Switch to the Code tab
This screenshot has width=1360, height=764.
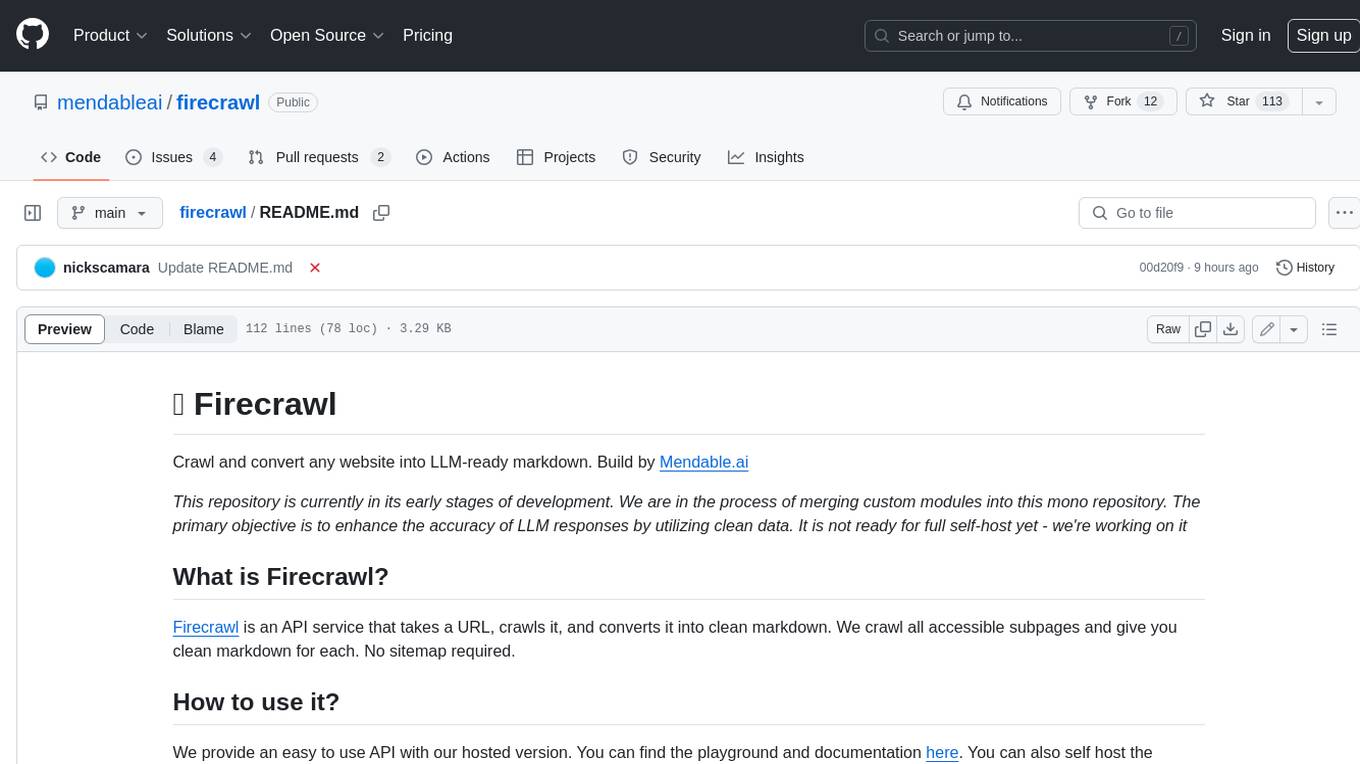tap(71, 157)
